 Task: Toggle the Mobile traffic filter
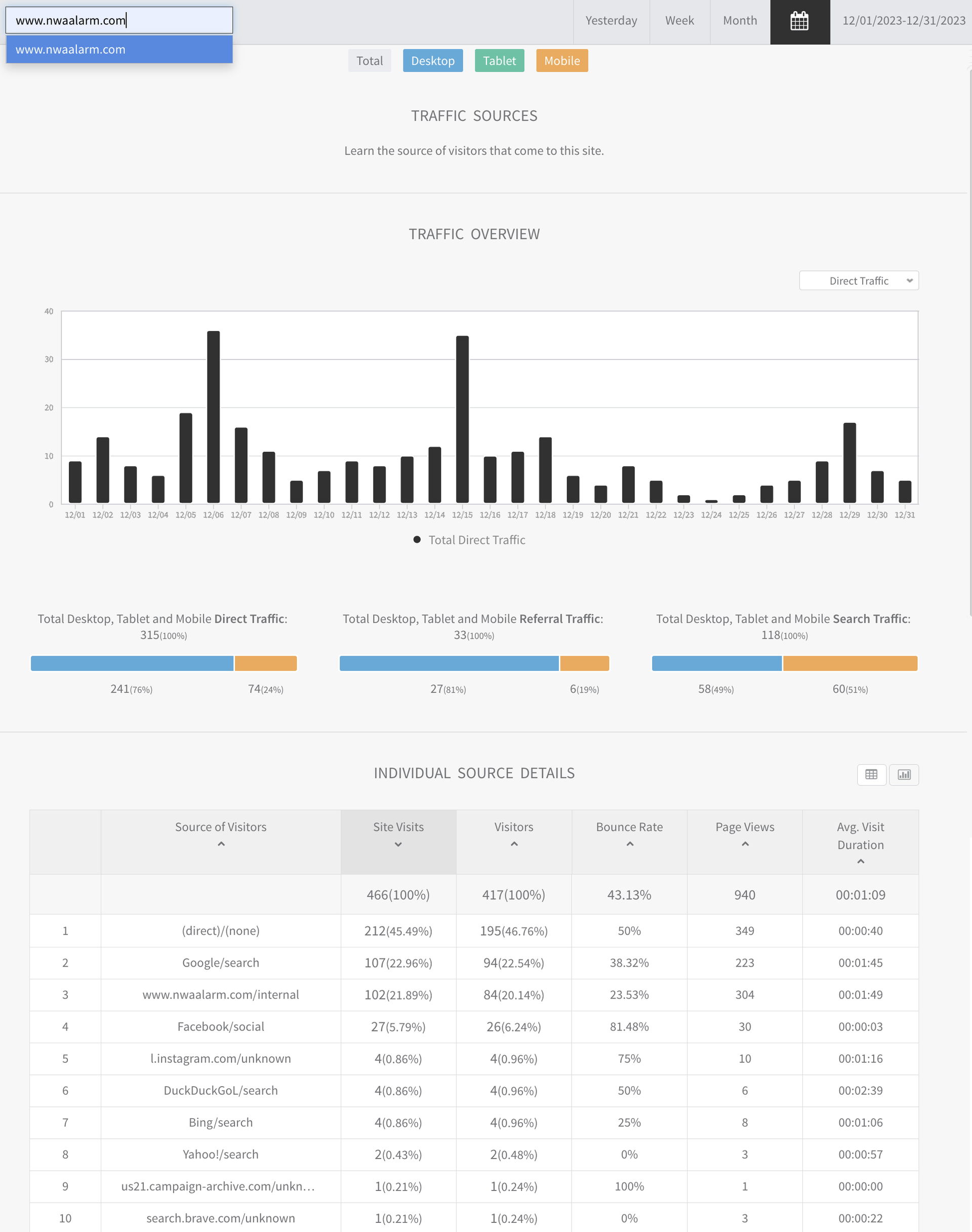[562, 61]
